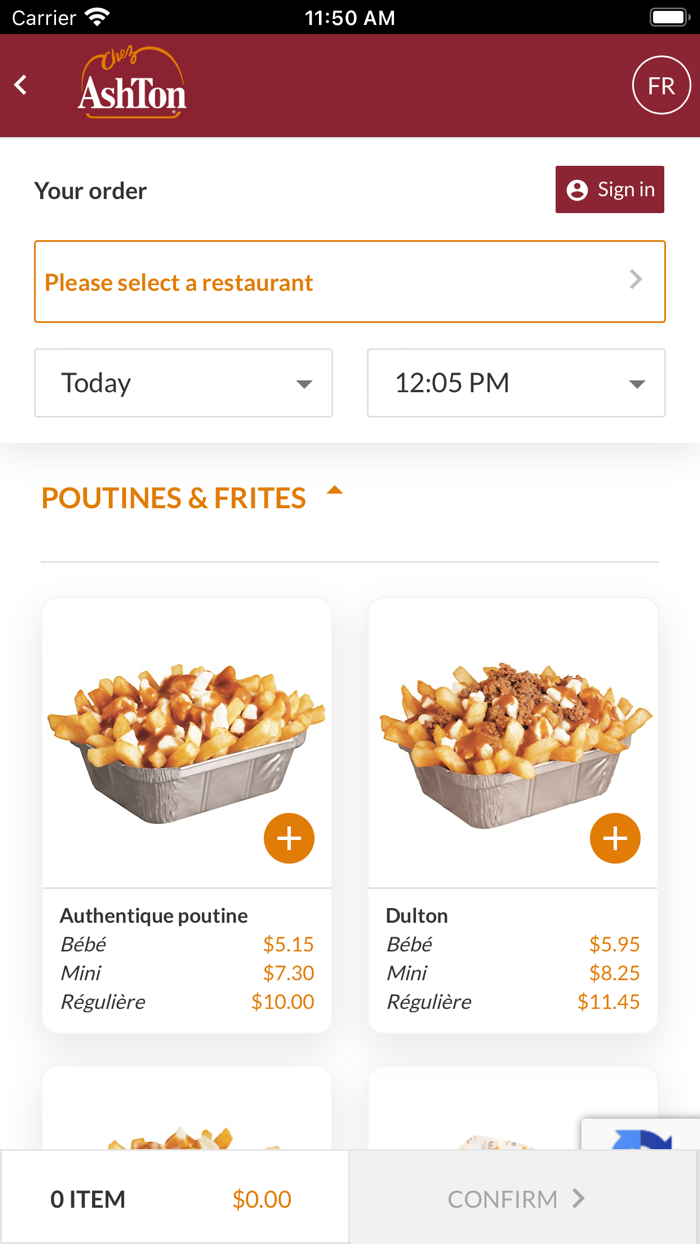Viewport: 700px width, 1244px height.
Task: Open the Today date dropdown
Action: (183, 383)
